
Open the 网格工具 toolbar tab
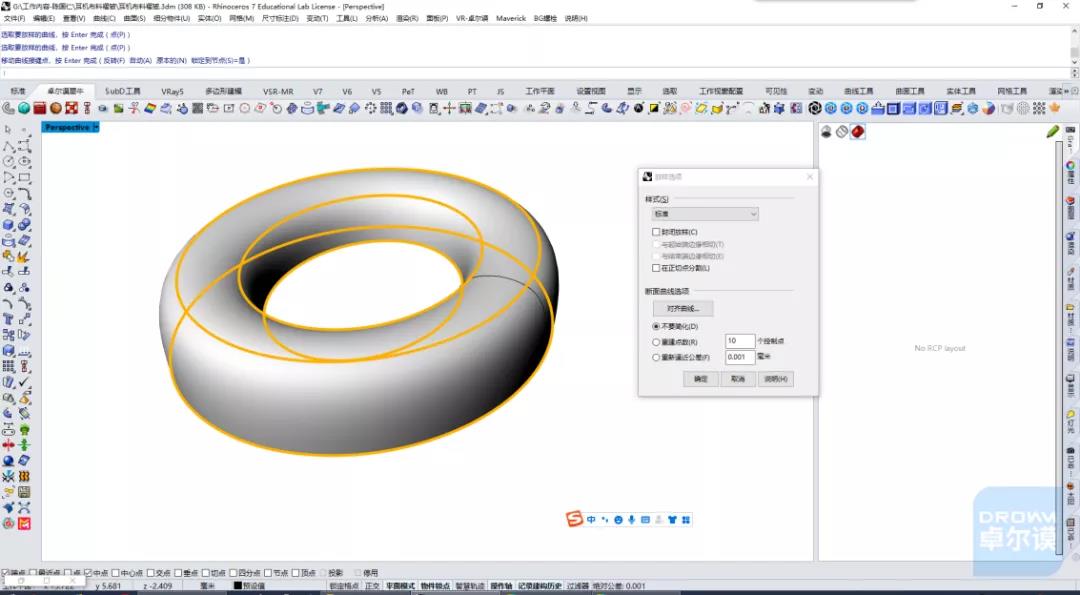1012,91
